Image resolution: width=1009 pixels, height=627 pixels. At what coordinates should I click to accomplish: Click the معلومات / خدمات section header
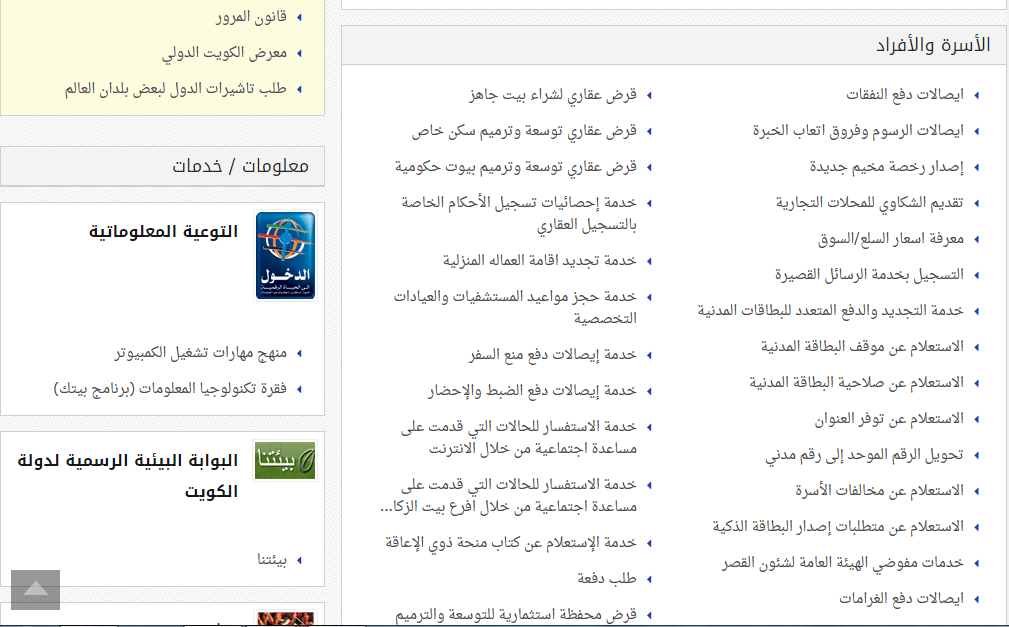[240, 166]
